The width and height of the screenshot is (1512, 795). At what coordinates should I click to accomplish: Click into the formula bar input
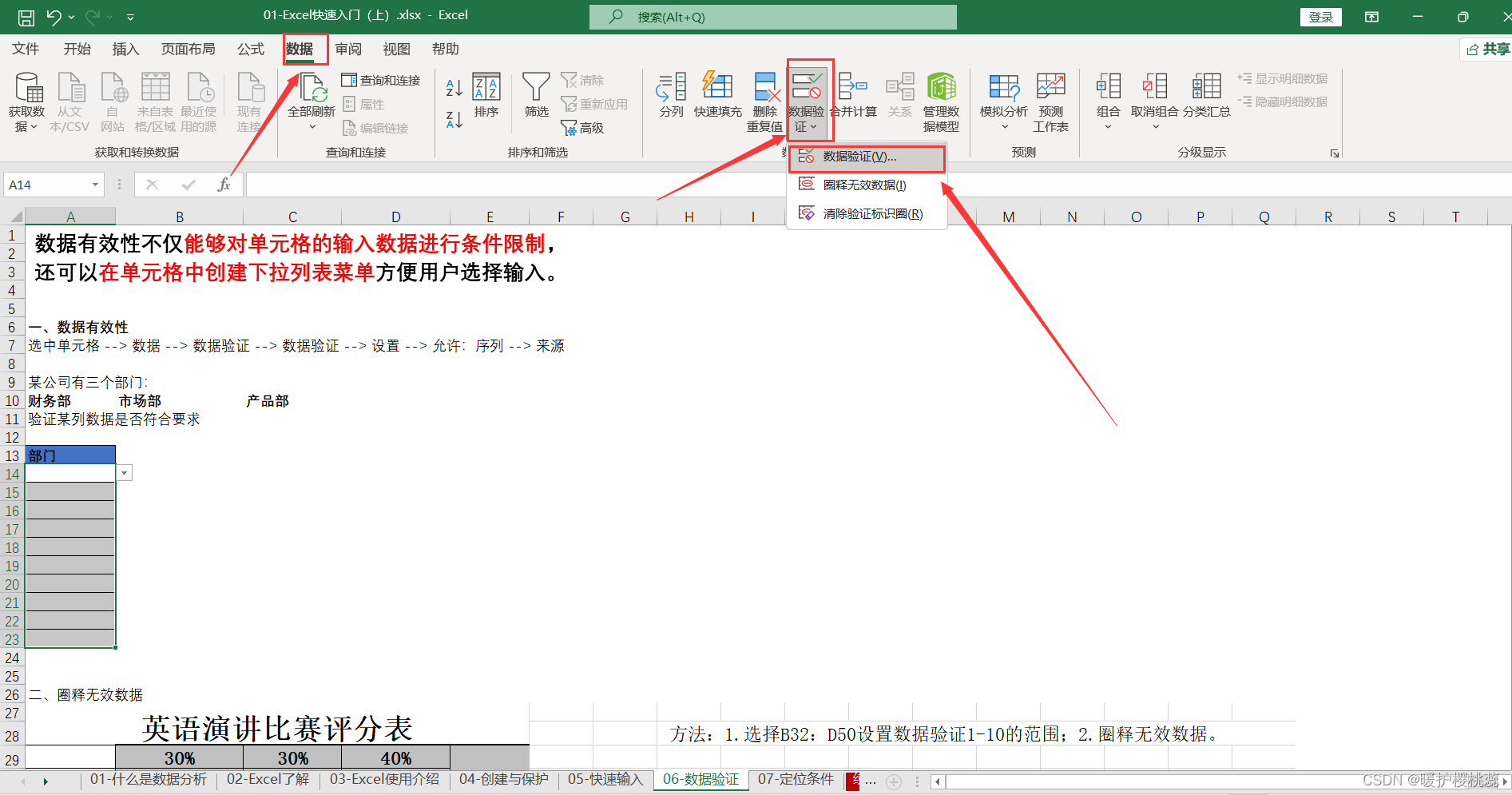pos(878,185)
